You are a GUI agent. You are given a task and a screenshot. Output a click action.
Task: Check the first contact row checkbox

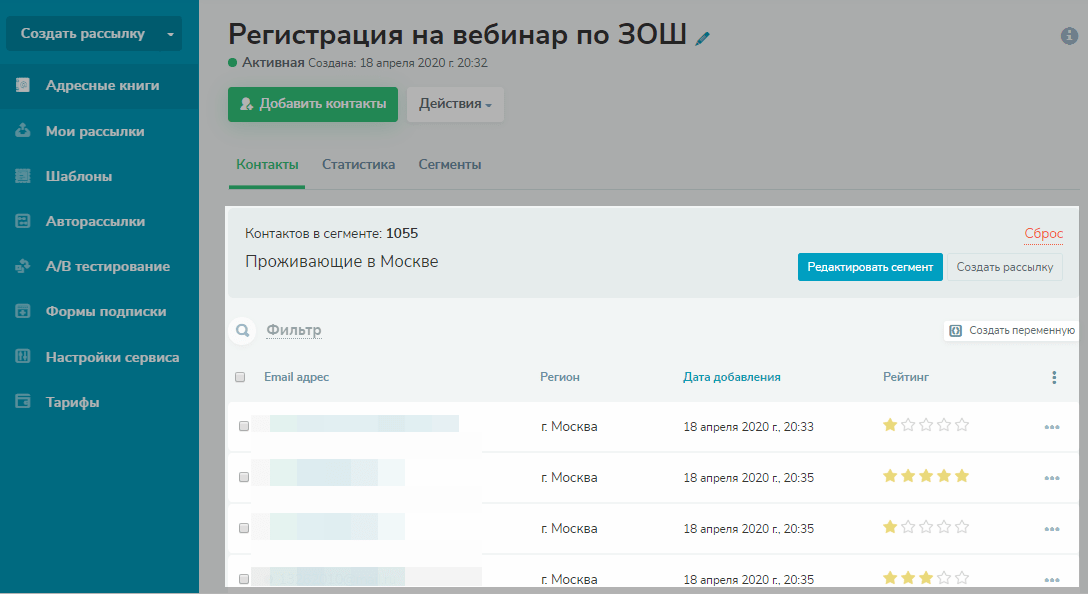pos(244,427)
